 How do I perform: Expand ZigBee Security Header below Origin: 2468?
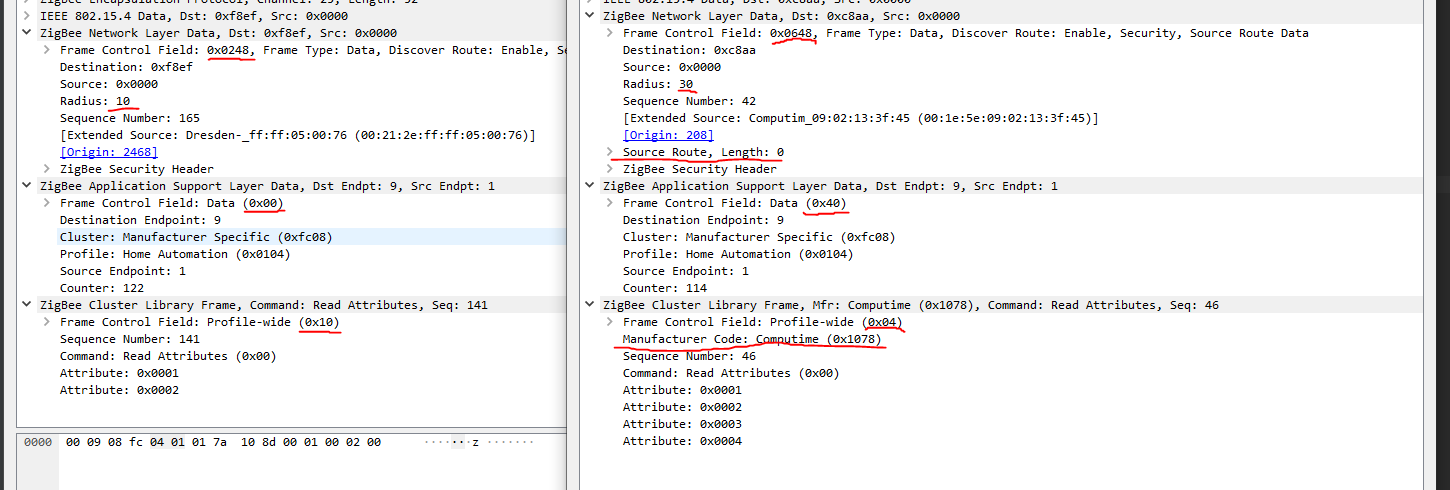point(47,169)
